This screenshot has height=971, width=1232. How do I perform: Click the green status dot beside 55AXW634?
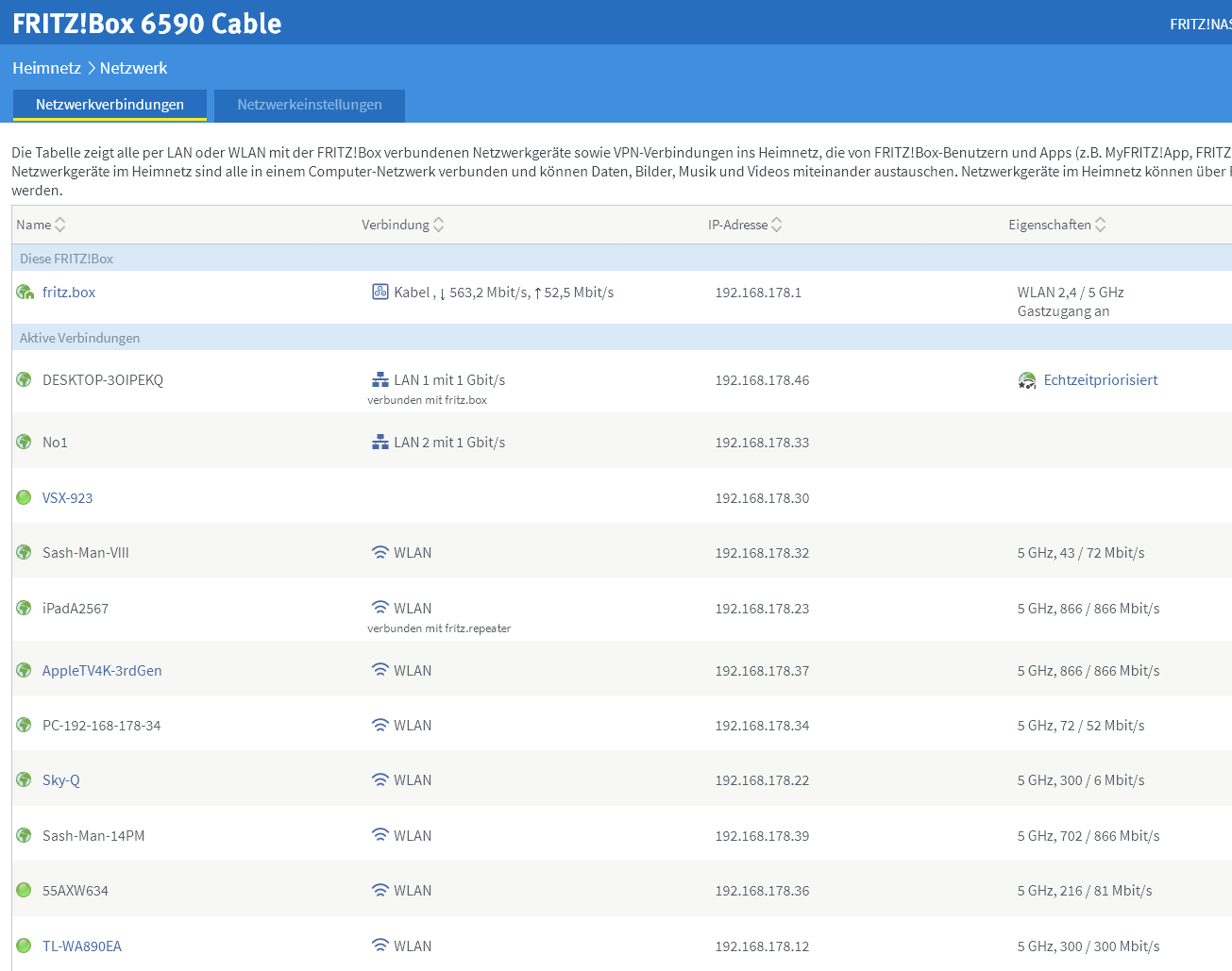[x=25, y=890]
